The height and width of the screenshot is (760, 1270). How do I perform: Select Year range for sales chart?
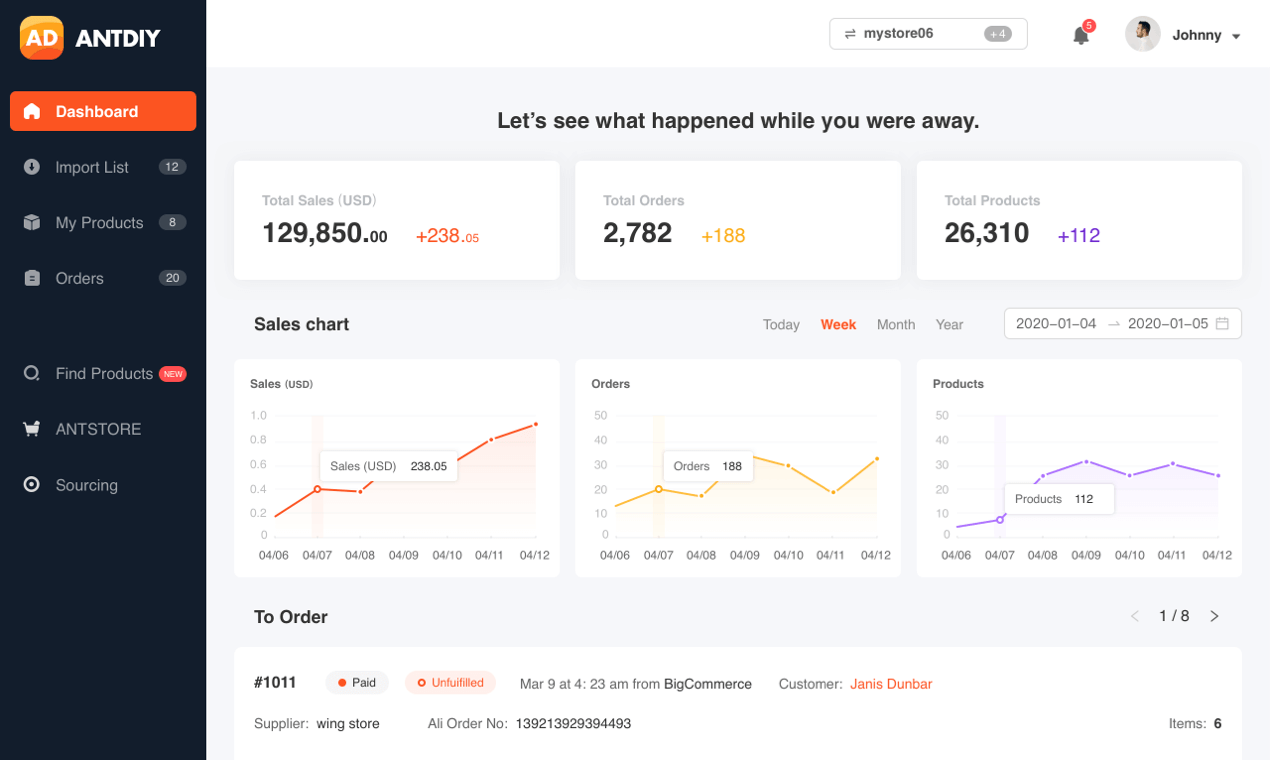949,324
